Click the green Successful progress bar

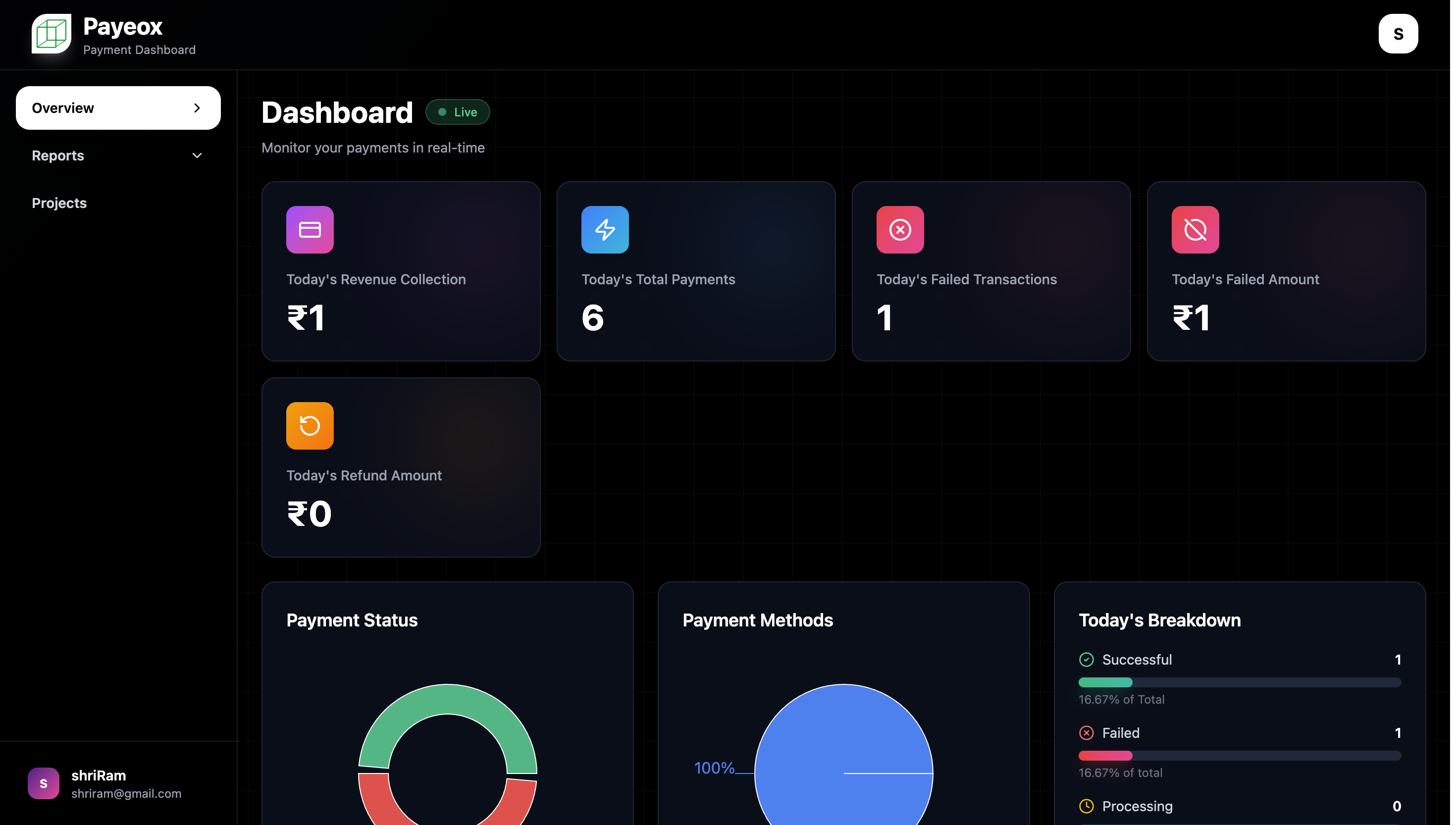[1105, 682]
